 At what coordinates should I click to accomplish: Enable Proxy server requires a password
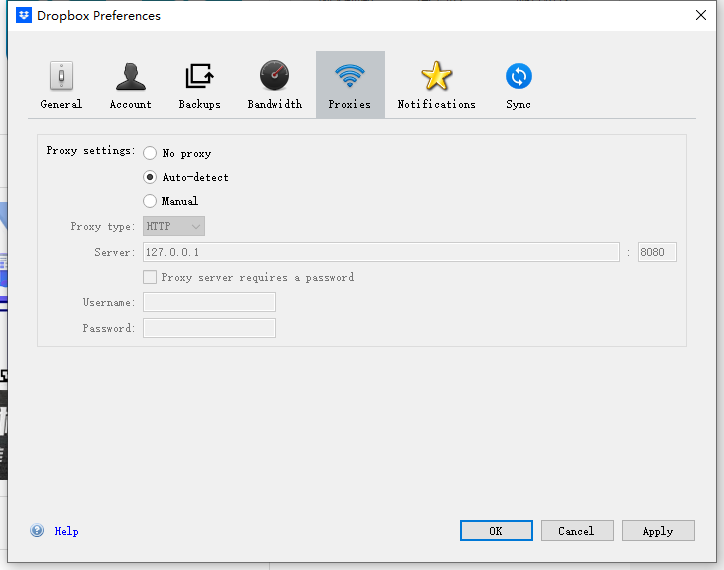(150, 277)
